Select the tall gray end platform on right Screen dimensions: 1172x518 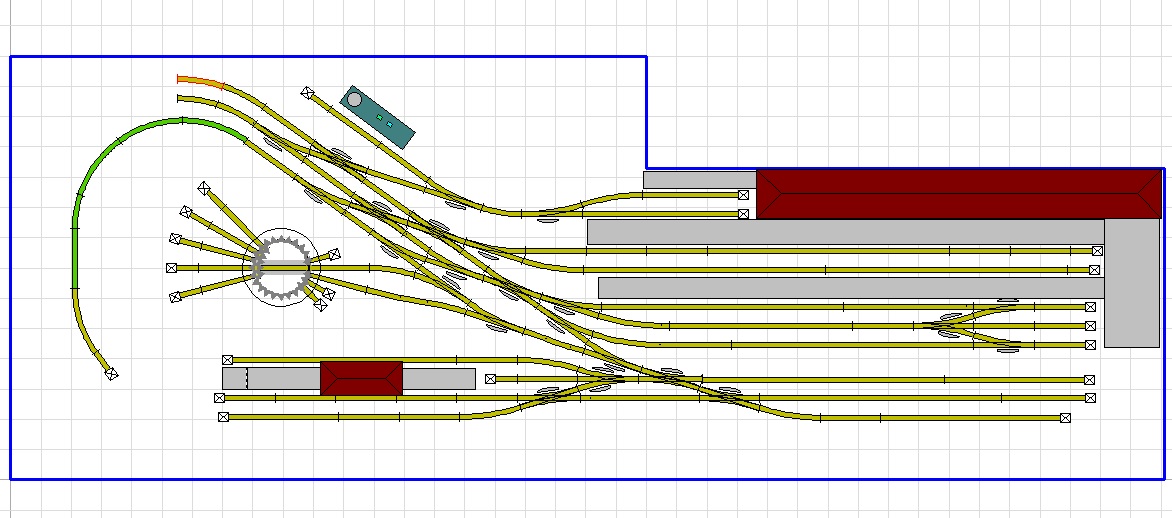[x=1131, y=290]
